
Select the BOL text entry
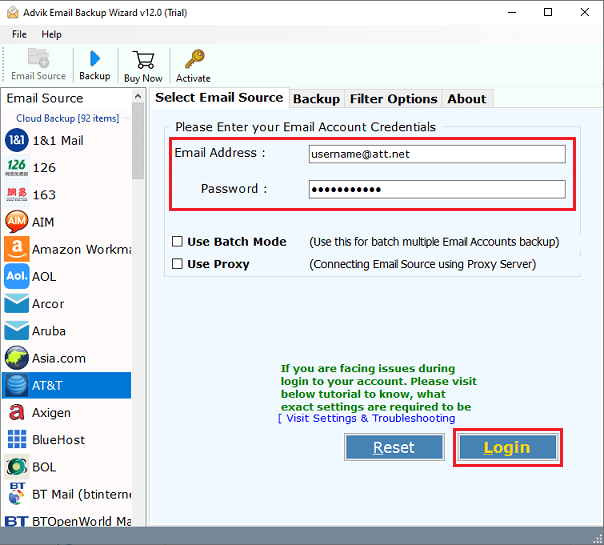pyautogui.click(x=44, y=467)
